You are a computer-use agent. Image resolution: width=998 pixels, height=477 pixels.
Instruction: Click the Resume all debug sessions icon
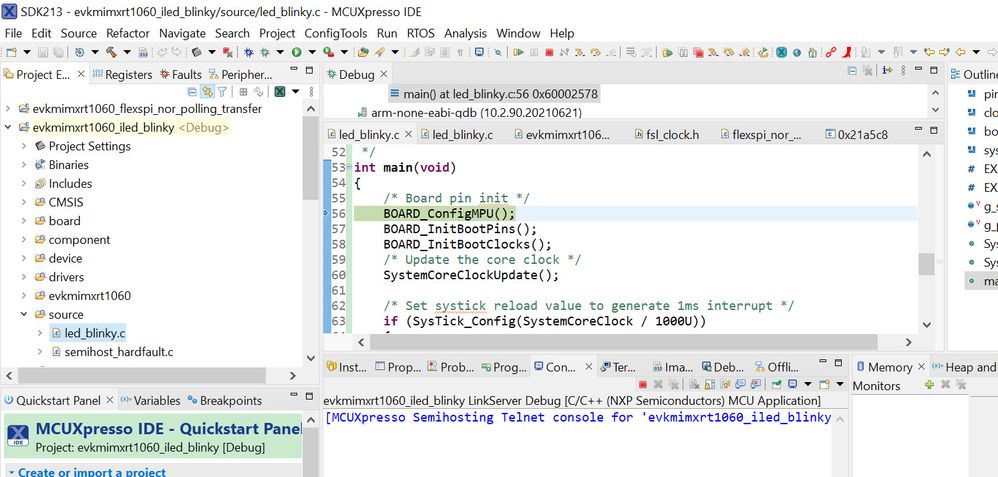pos(668,52)
